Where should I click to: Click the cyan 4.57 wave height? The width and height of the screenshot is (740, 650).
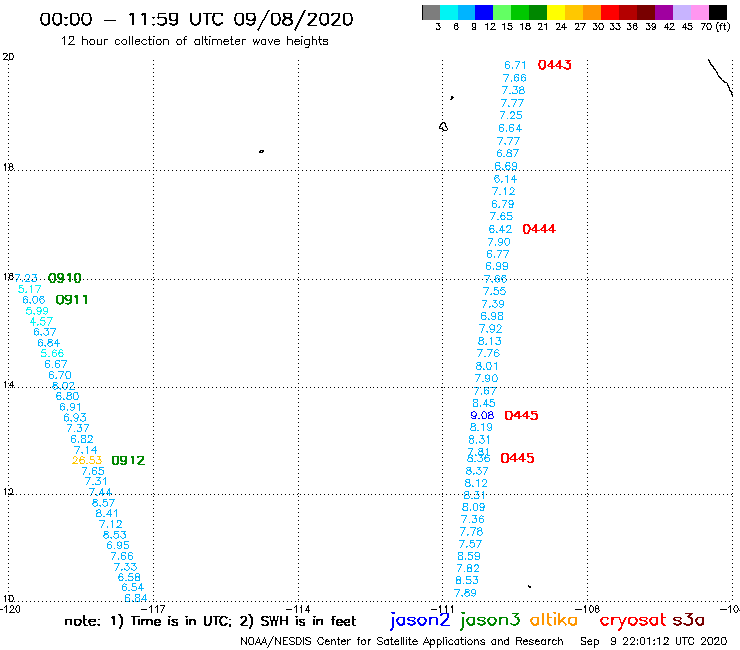tap(41, 322)
